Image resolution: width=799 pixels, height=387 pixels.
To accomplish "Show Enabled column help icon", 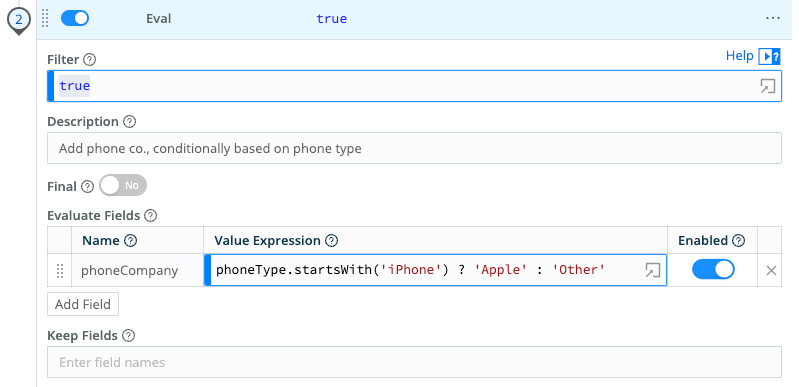I will [x=738, y=241].
